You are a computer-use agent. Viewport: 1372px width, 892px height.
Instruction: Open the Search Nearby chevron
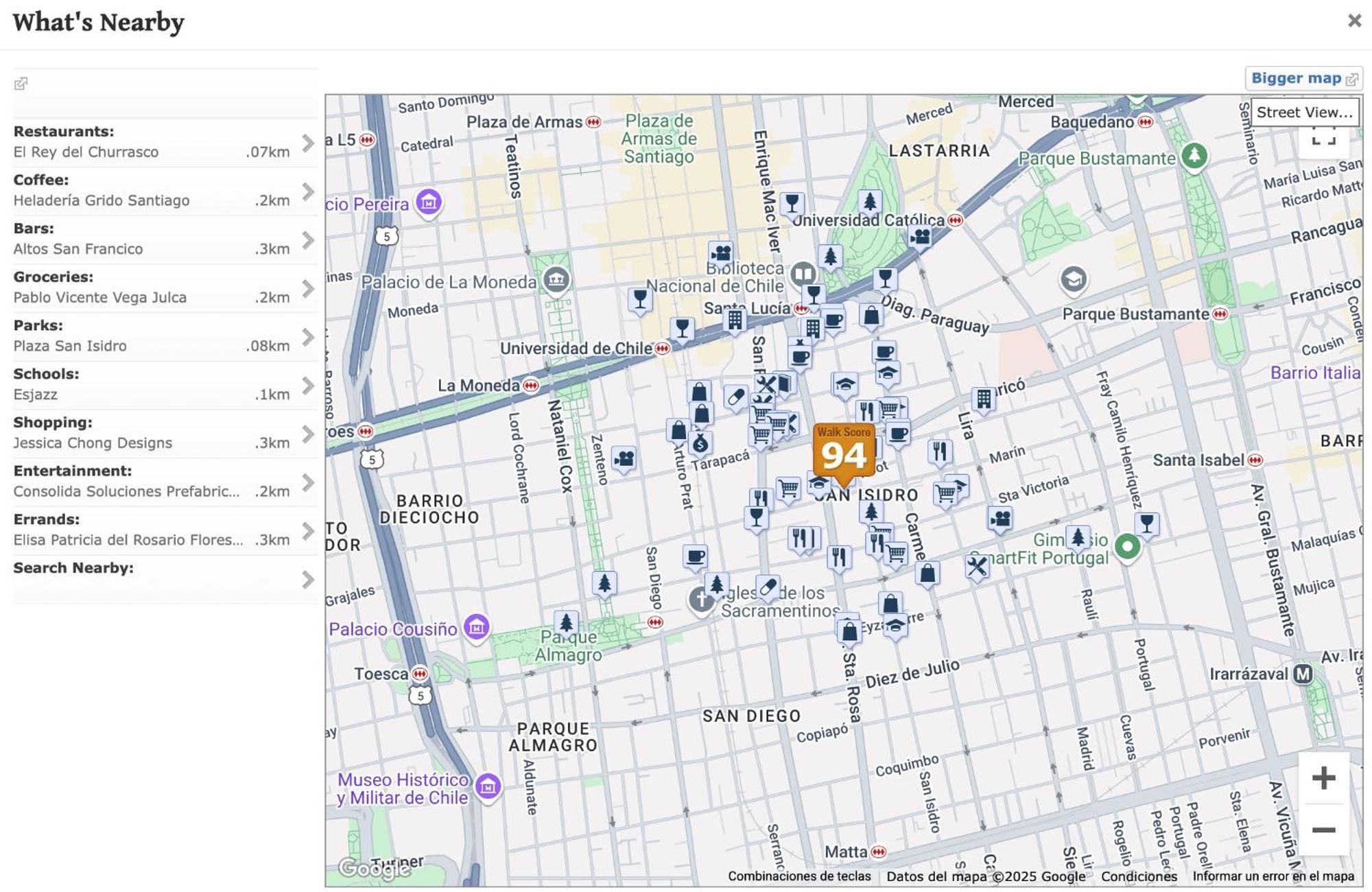[308, 580]
